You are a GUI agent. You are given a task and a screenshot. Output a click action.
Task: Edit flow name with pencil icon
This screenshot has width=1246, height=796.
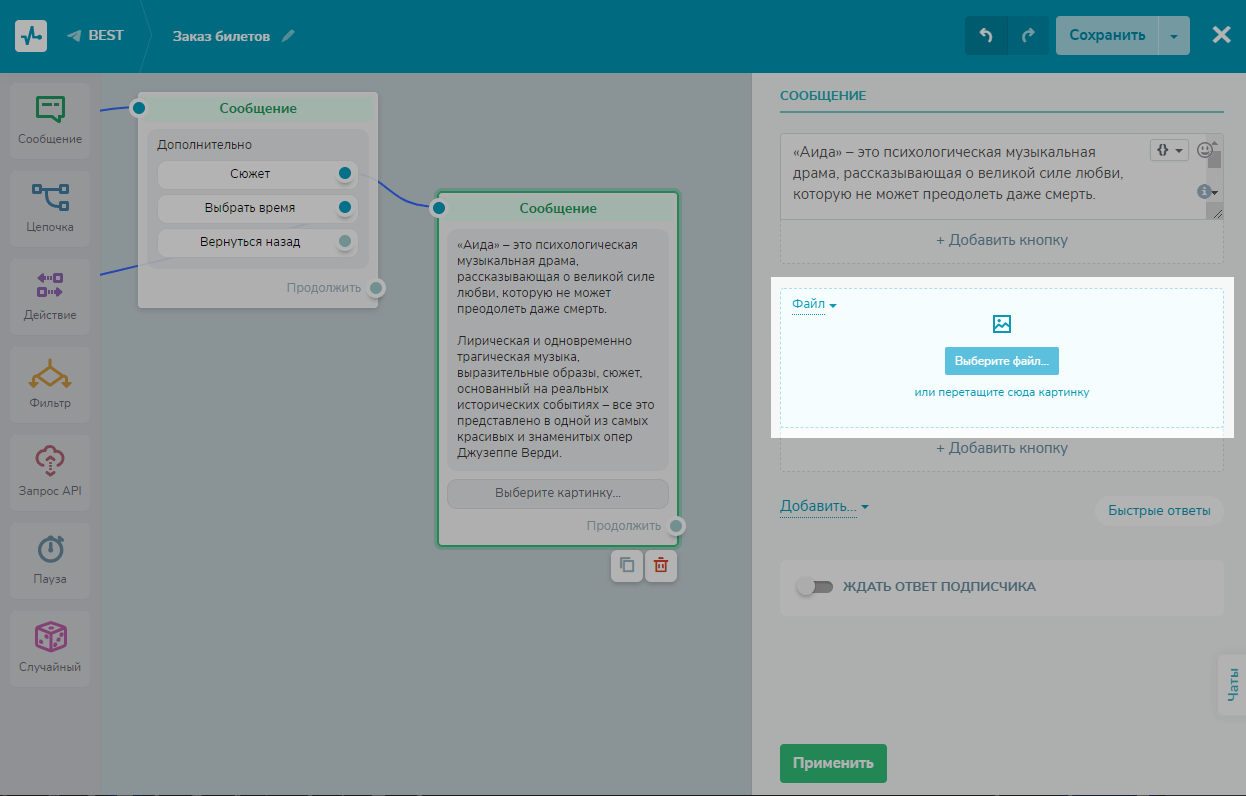(288, 36)
